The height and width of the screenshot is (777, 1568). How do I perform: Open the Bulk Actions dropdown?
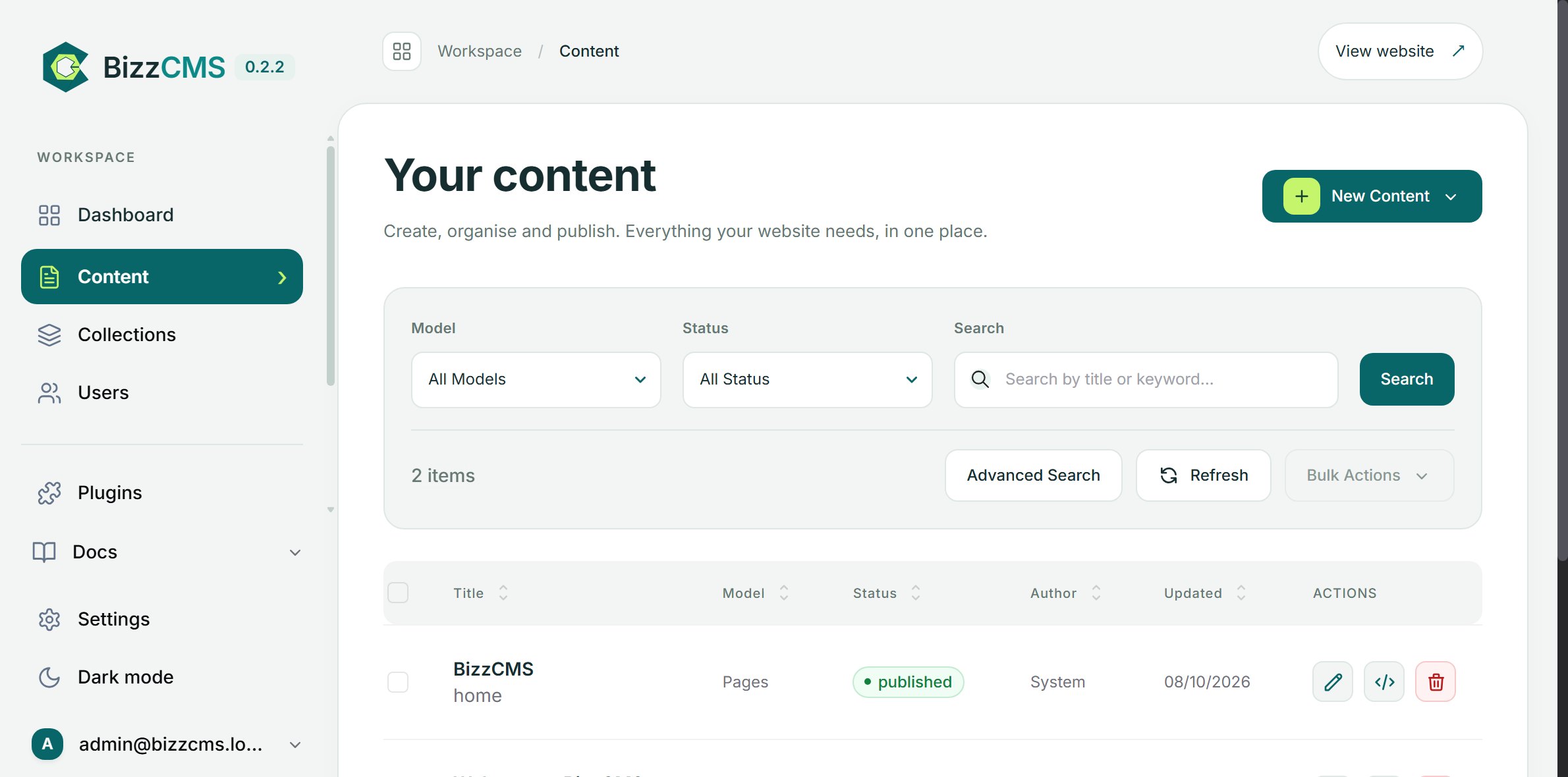pos(1369,475)
